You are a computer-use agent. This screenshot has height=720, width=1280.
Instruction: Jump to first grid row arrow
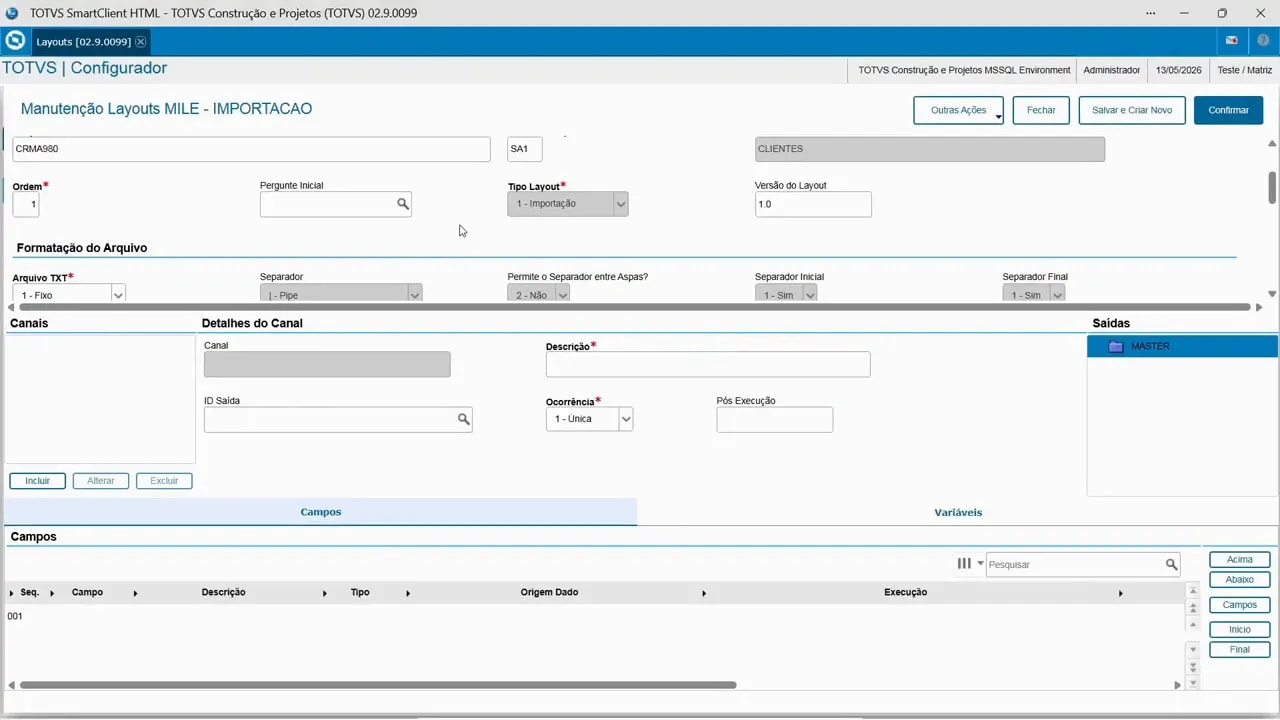click(1192, 591)
